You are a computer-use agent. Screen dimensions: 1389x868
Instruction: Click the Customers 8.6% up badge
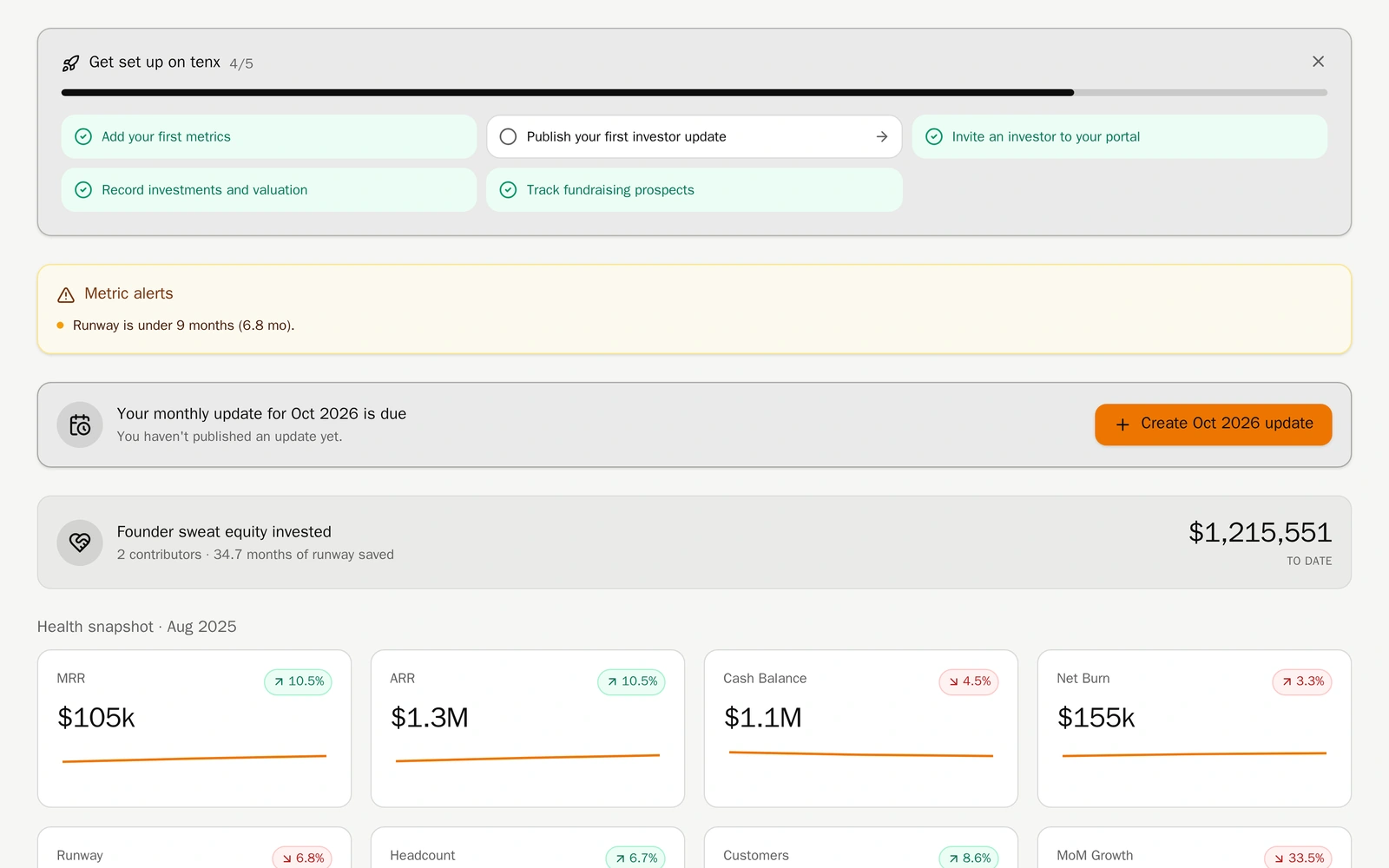(x=969, y=858)
